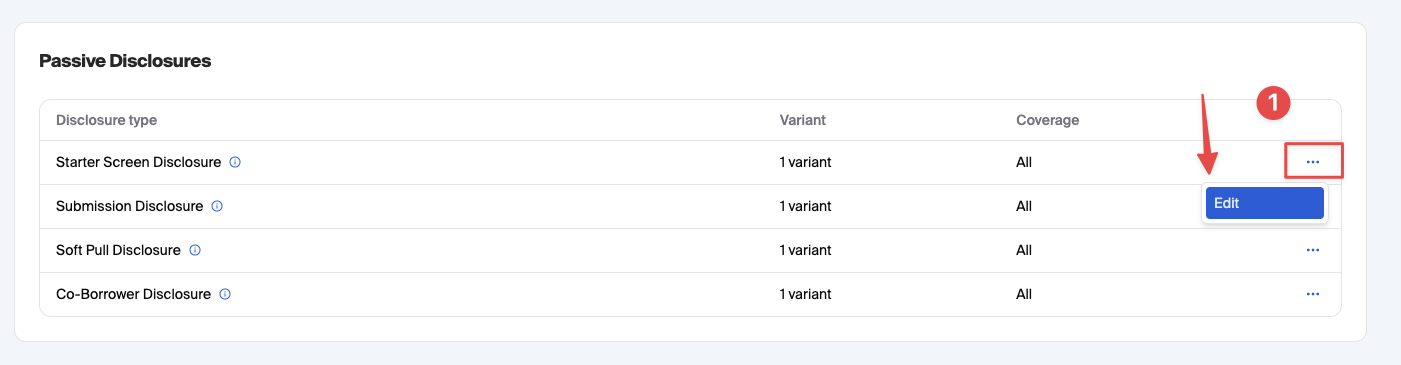Select the Starter Screen Disclosure row label
The height and width of the screenshot is (365, 1401).
tap(138, 162)
